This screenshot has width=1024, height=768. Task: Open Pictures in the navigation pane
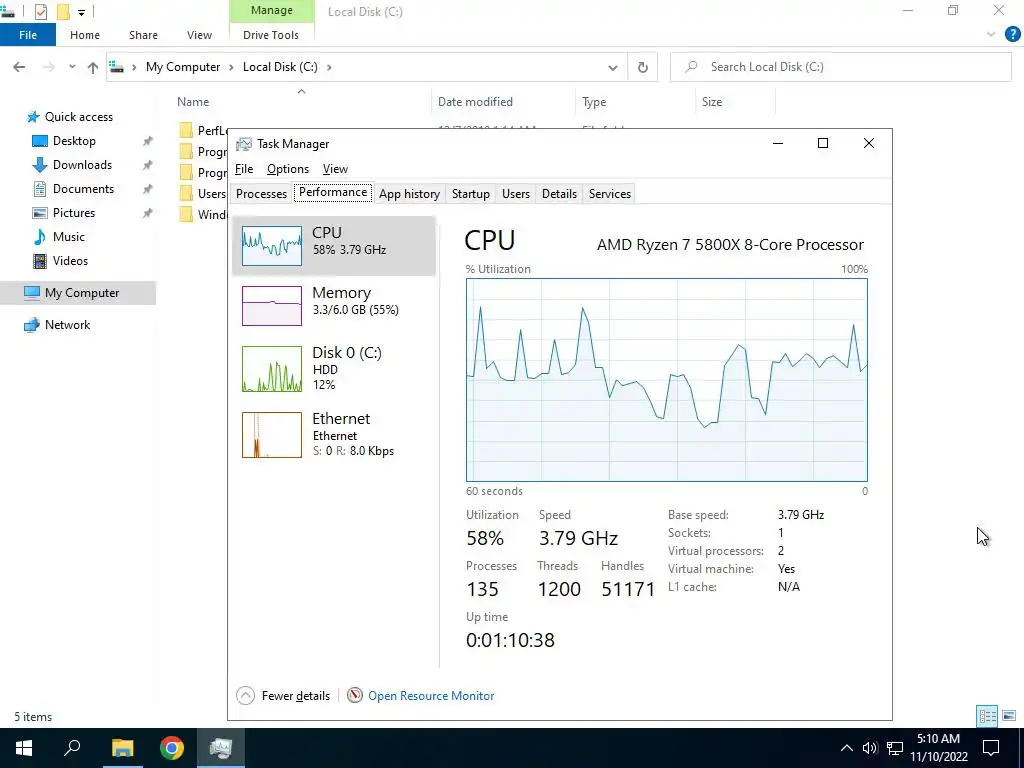click(73, 214)
